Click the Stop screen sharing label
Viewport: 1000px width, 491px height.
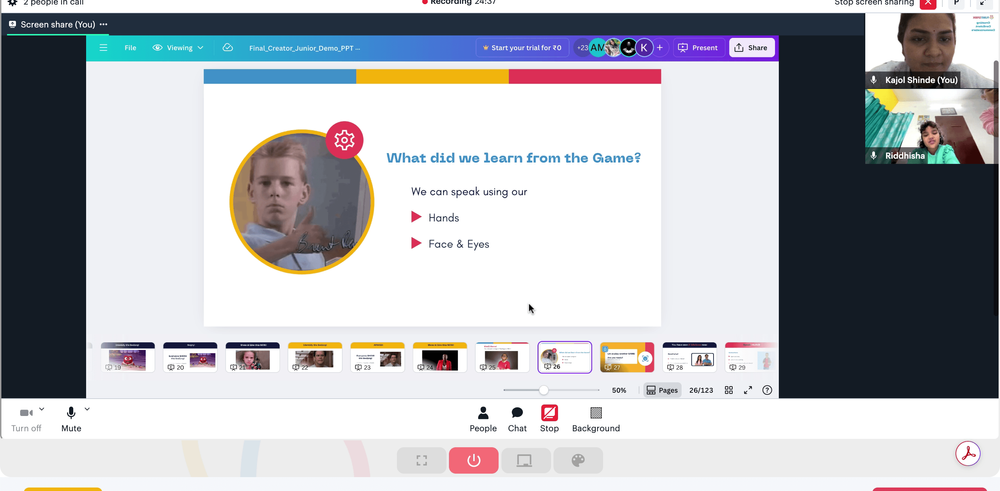[x=874, y=3]
